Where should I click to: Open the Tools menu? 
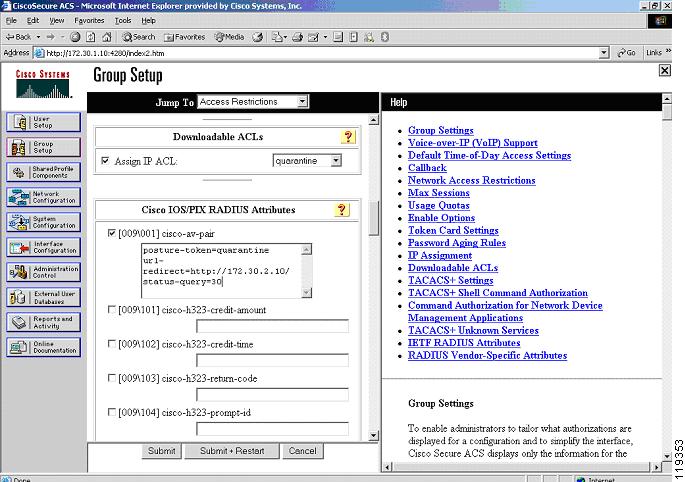(x=123, y=21)
